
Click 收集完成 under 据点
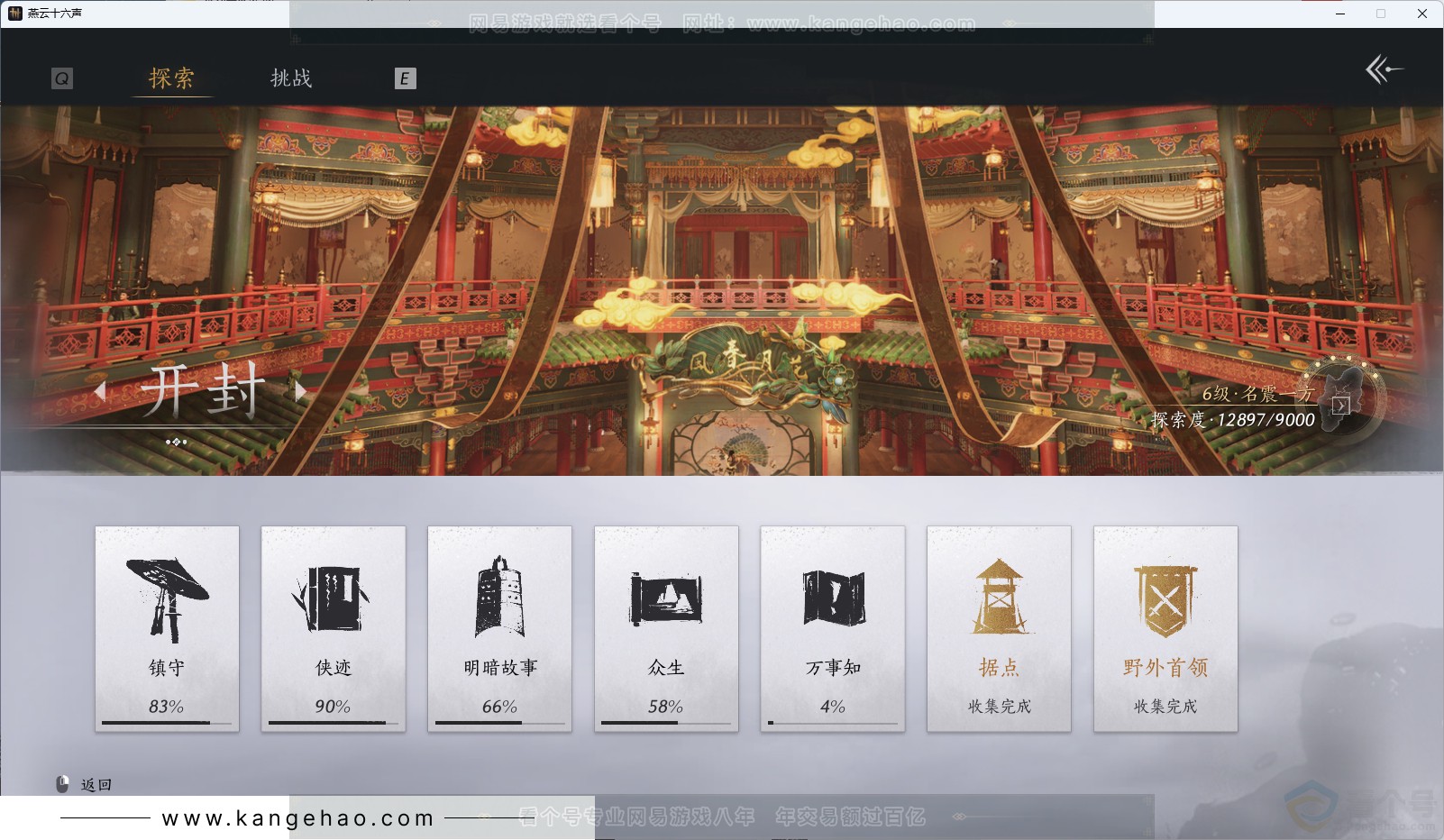(x=999, y=707)
